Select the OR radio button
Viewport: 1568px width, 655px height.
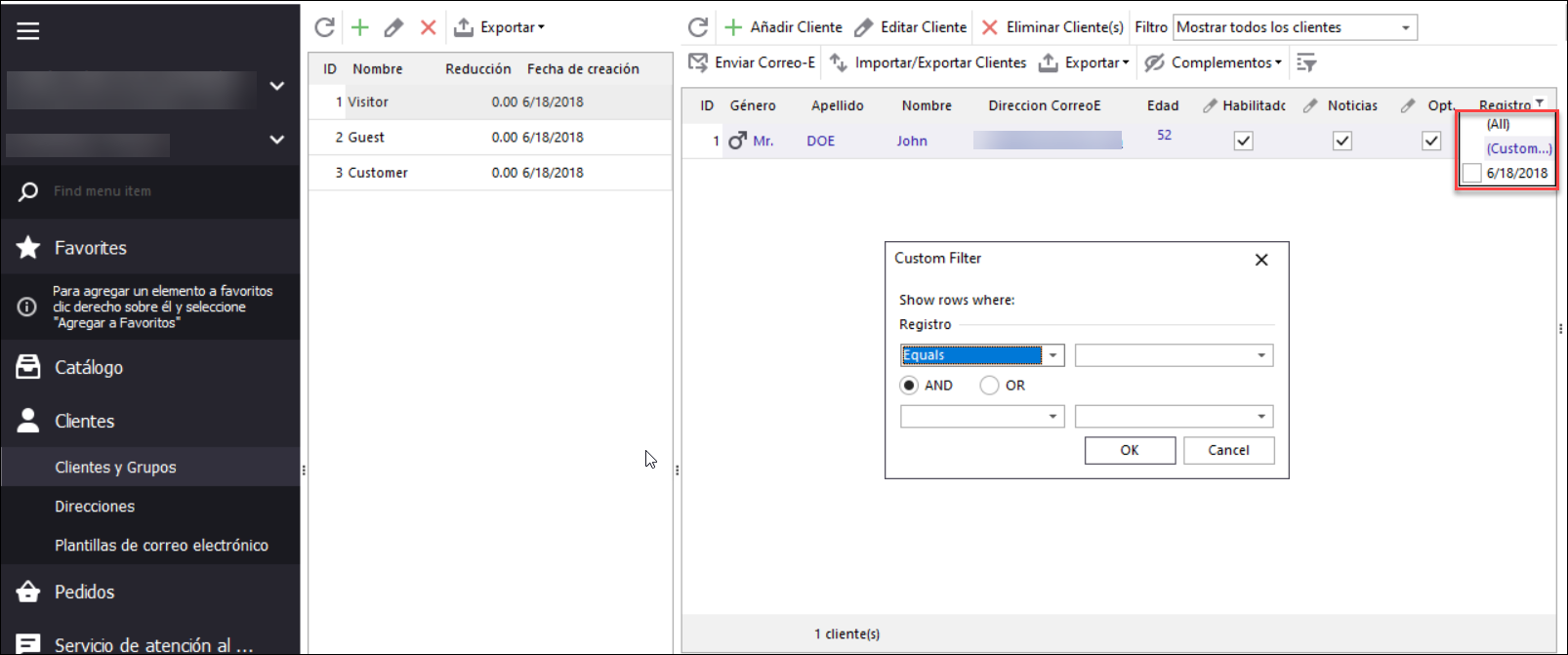coord(989,386)
